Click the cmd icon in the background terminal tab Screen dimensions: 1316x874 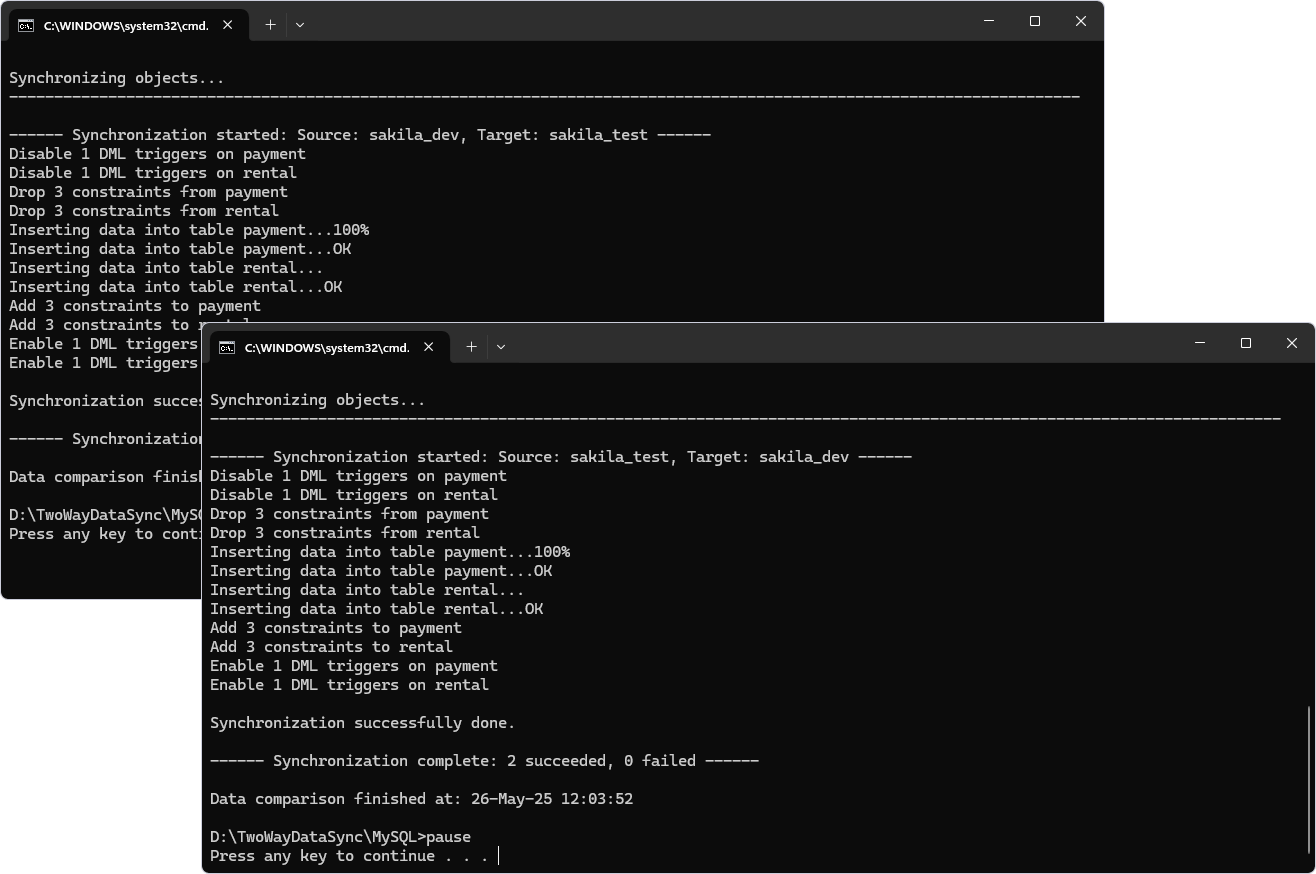(x=26, y=25)
